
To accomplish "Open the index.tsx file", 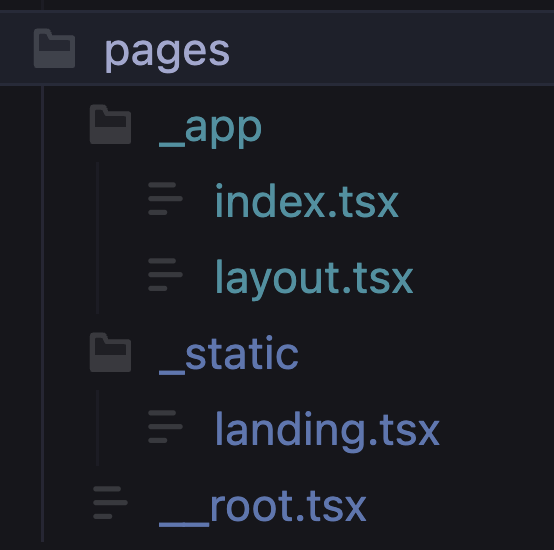I will (x=307, y=201).
